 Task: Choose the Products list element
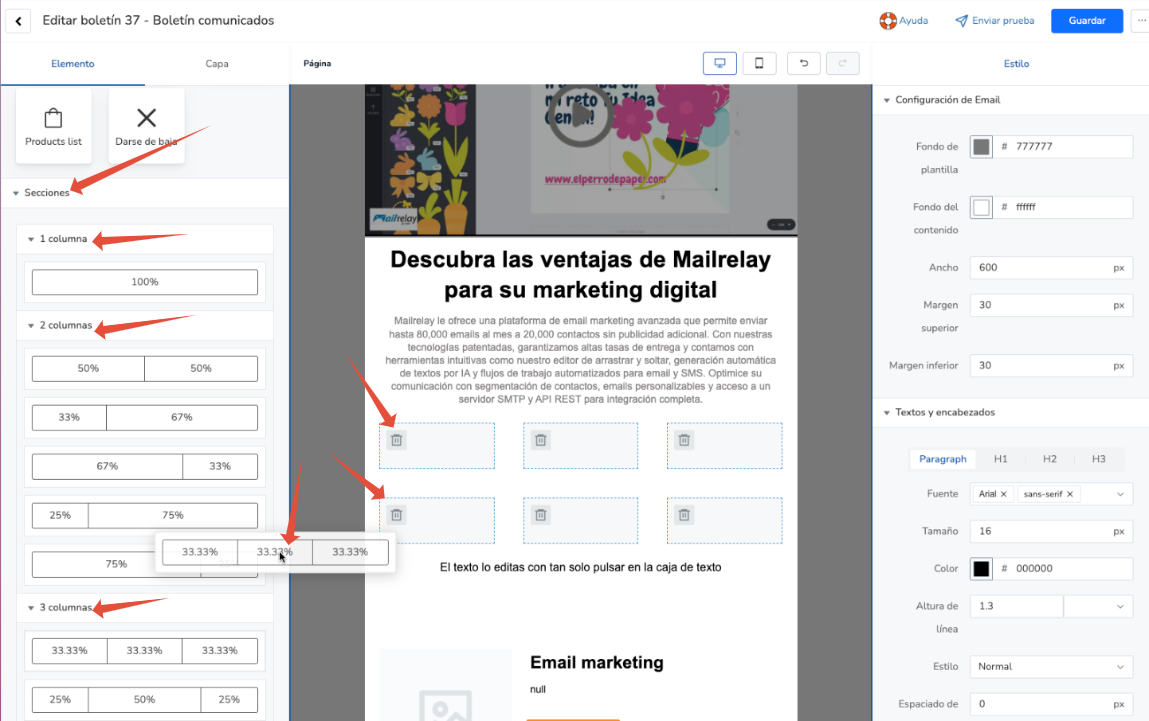click(53, 126)
